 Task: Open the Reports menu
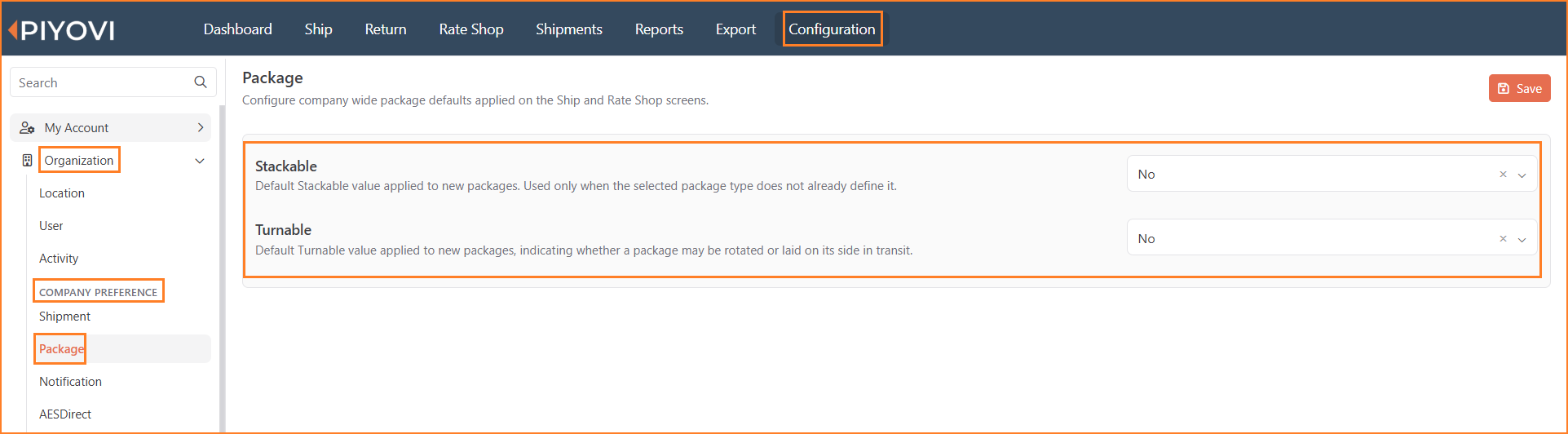(x=659, y=29)
